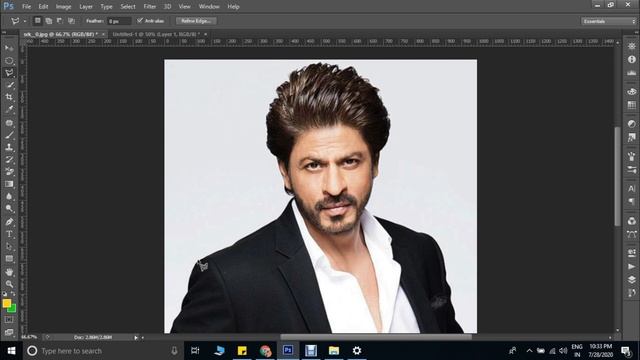Viewport: 640px width, 360px height.
Task: Open the Styles panel icon
Action: (631, 138)
